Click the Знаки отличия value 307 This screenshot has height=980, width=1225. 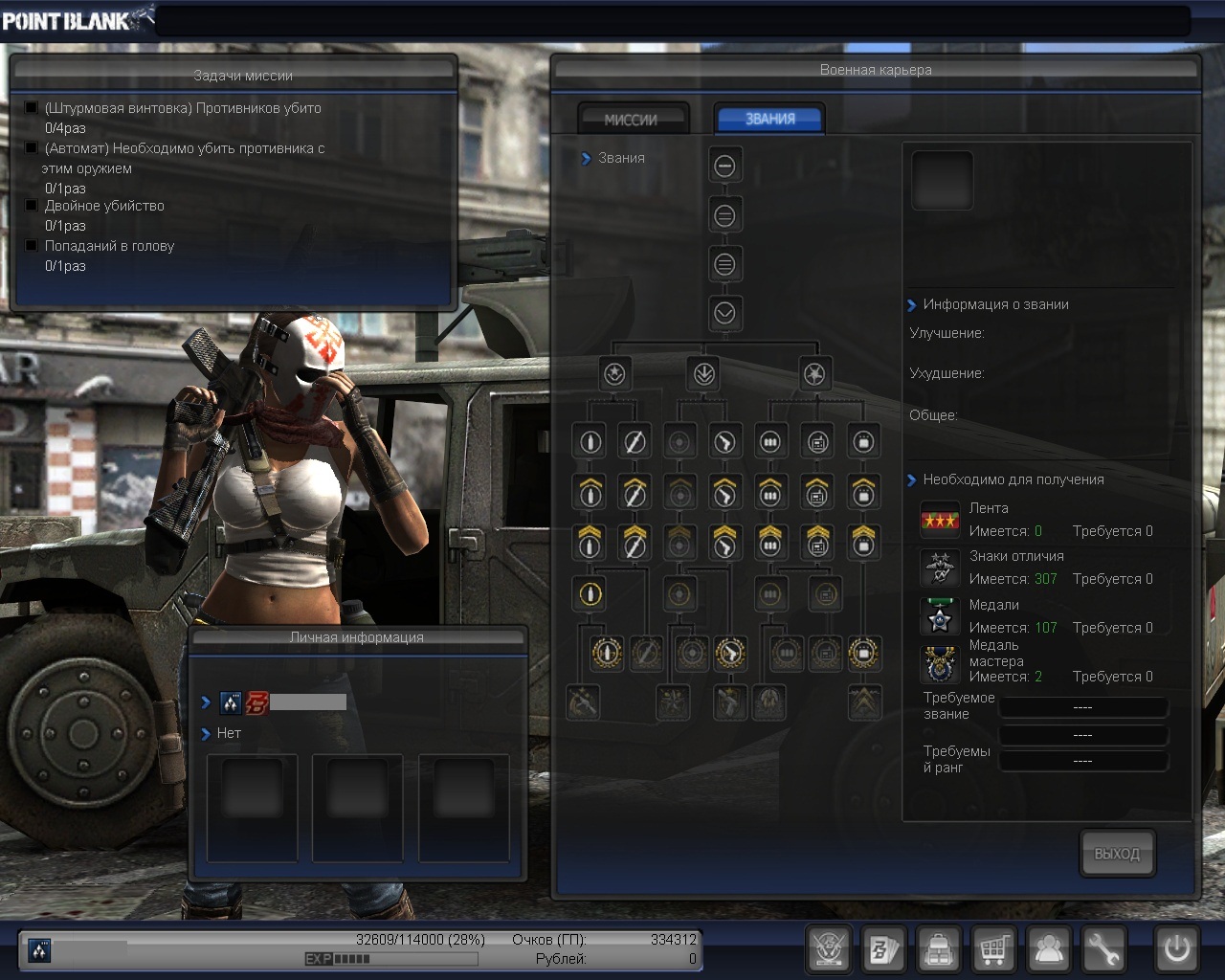coord(1046,579)
